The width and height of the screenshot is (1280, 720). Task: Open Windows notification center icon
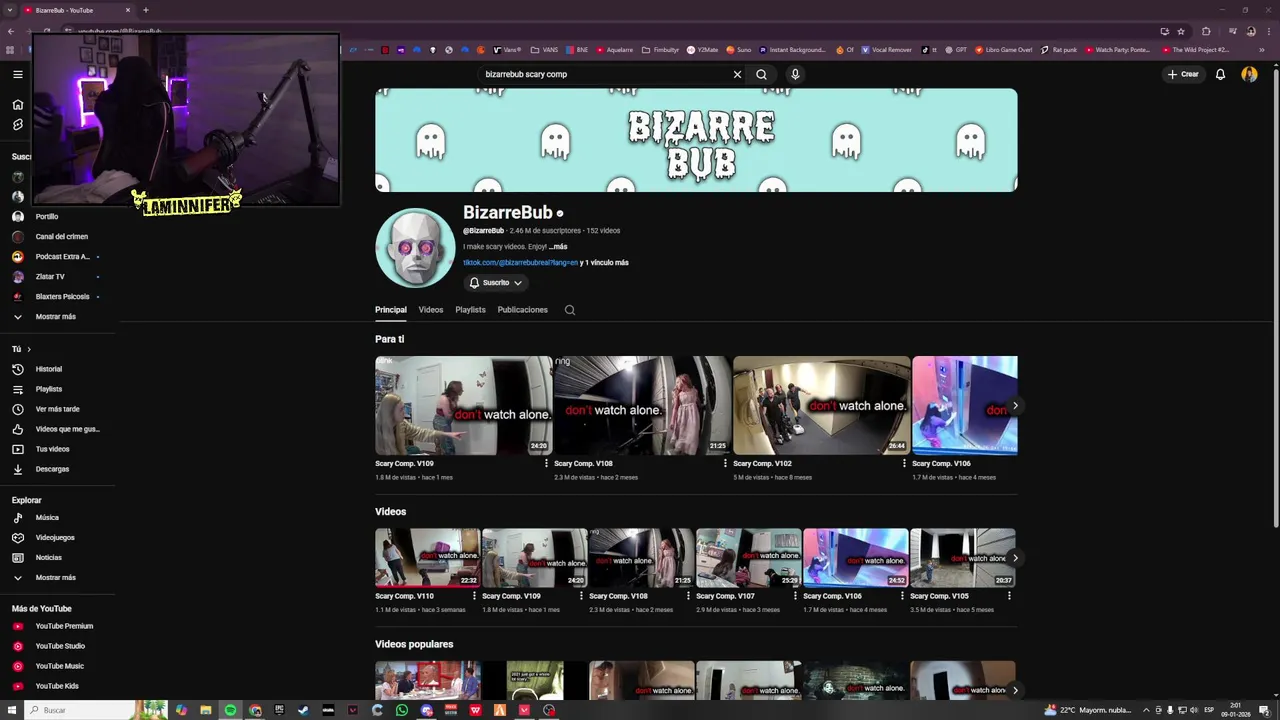point(1264,710)
